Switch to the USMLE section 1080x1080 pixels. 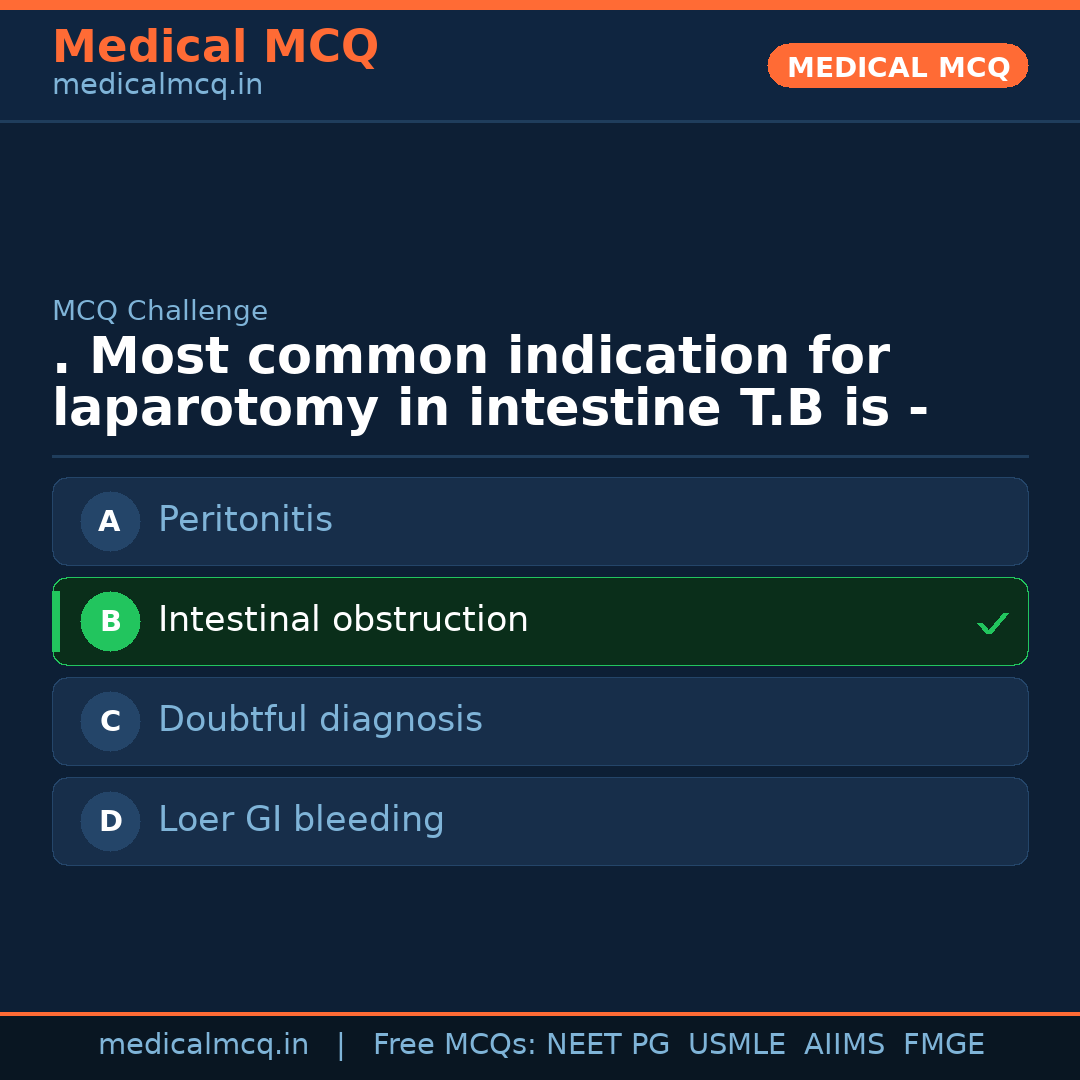tap(737, 1043)
